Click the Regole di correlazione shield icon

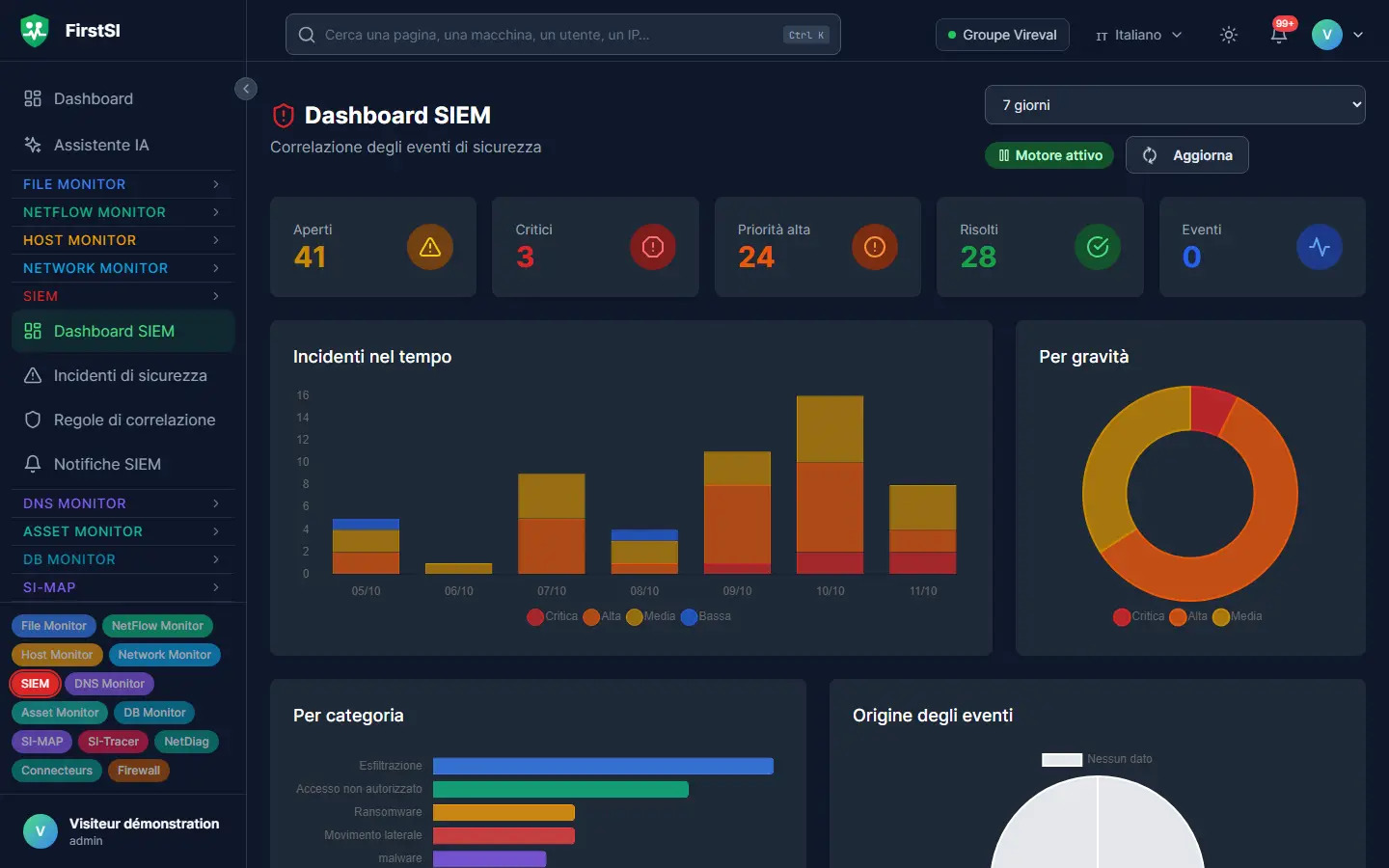33,420
